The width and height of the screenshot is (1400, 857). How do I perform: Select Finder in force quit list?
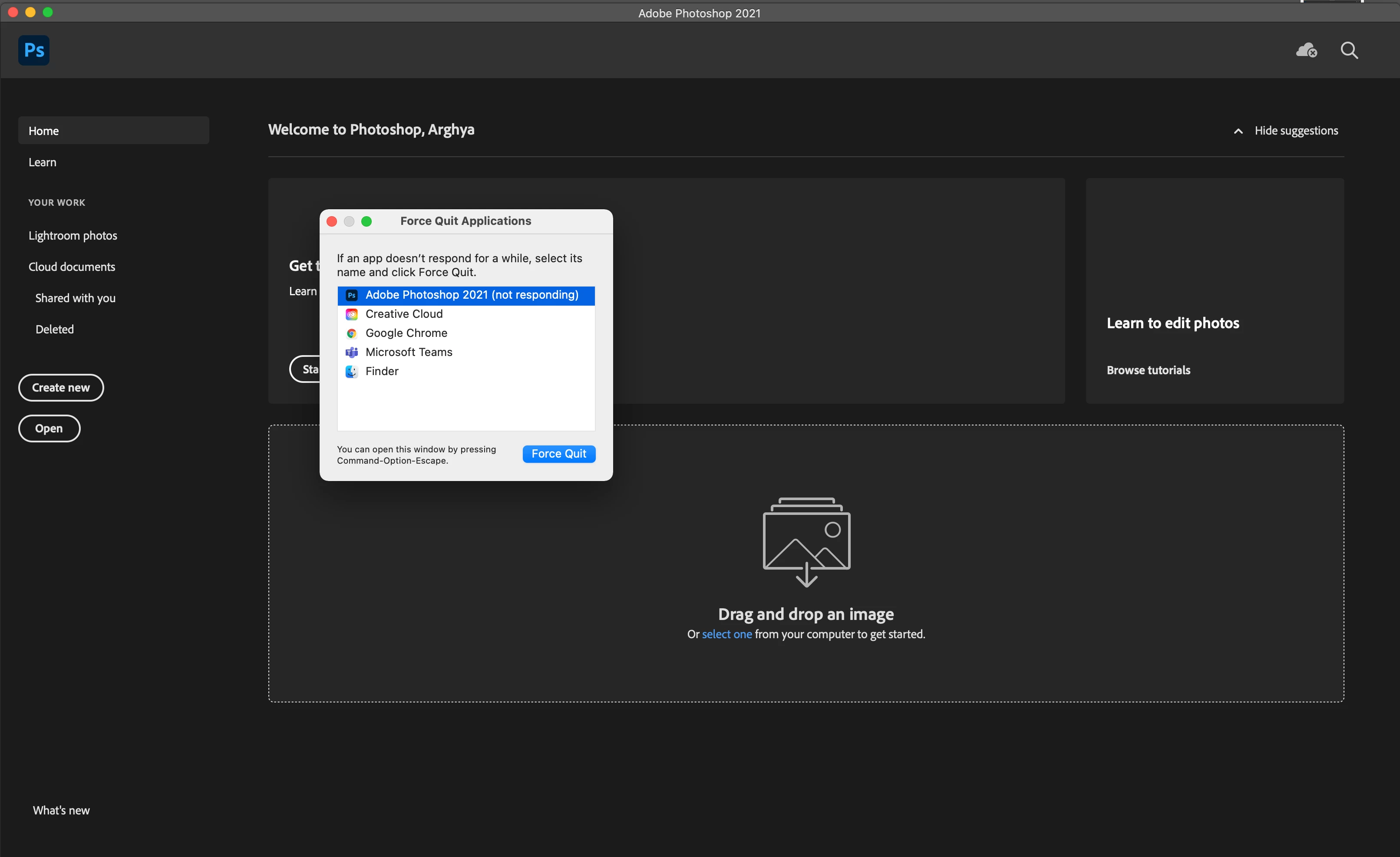pyautogui.click(x=382, y=372)
